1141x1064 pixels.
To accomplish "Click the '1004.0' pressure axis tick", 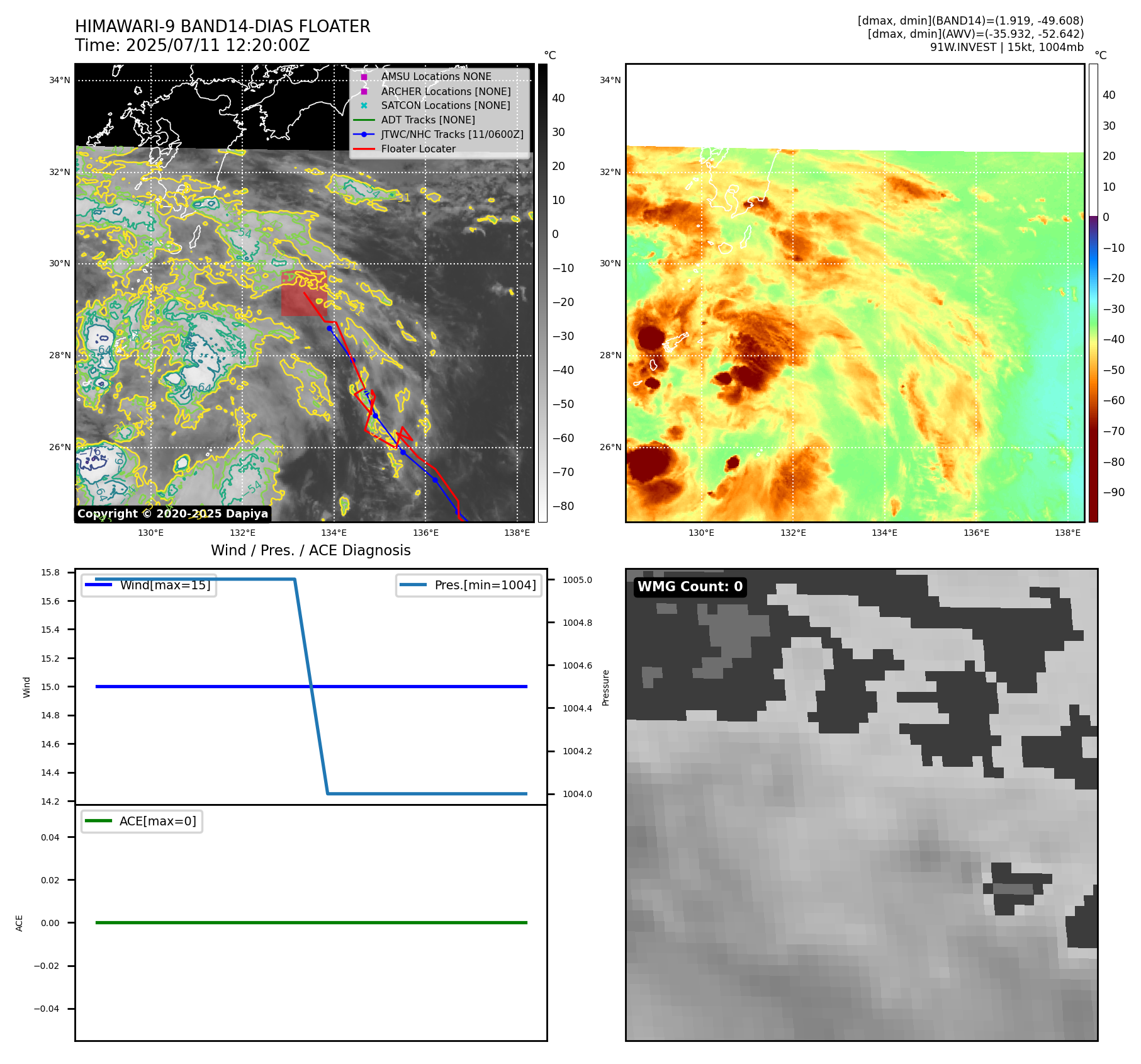I will [x=577, y=794].
